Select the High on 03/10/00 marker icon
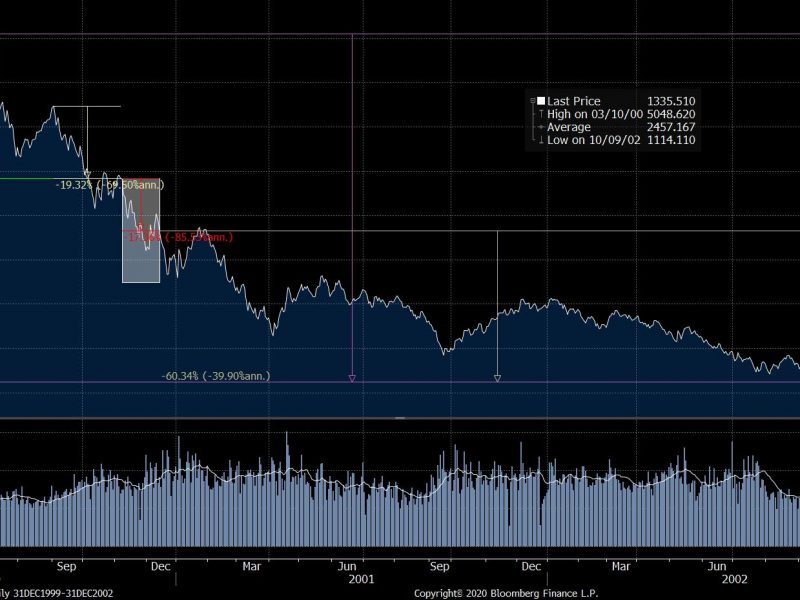Screen dimensions: 800x600 click(x=541, y=114)
